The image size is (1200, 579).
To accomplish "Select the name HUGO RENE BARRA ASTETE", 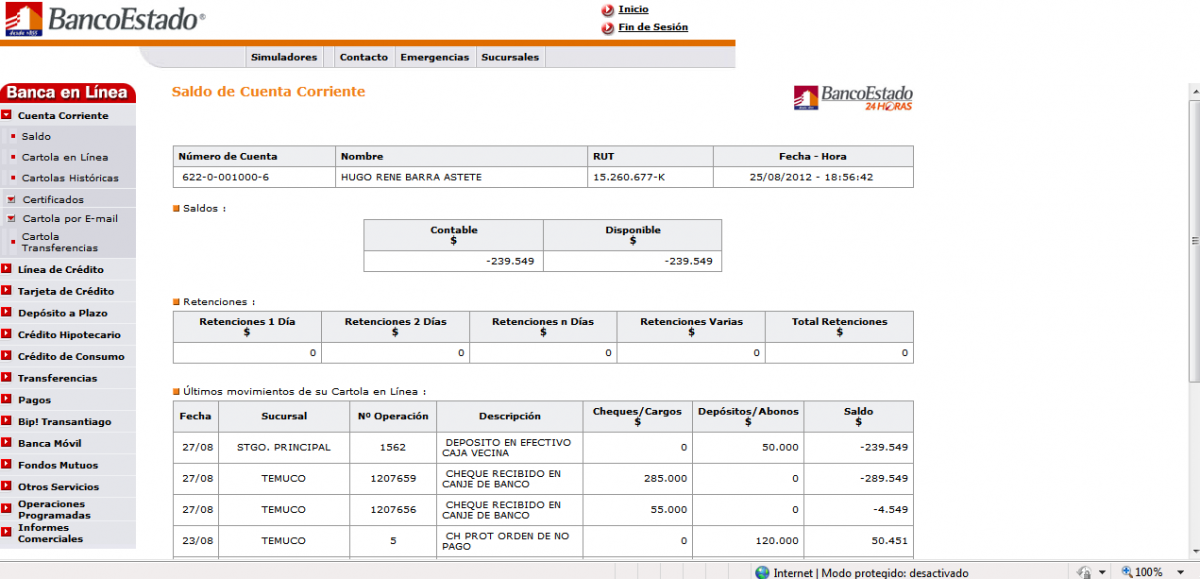I will [x=411, y=177].
